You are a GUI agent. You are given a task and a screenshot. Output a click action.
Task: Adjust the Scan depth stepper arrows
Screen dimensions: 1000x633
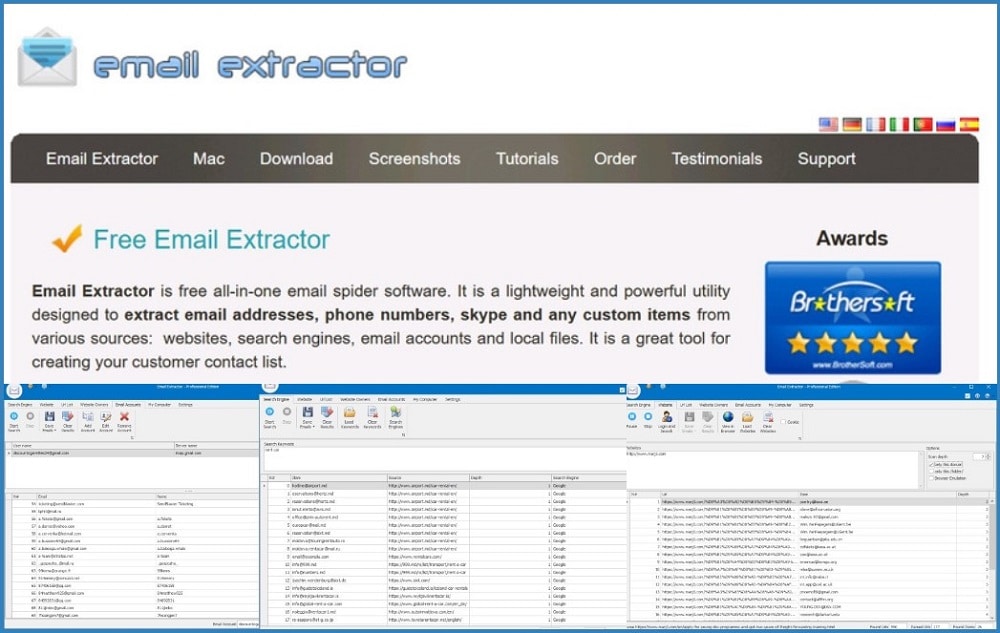click(x=988, y=456)
